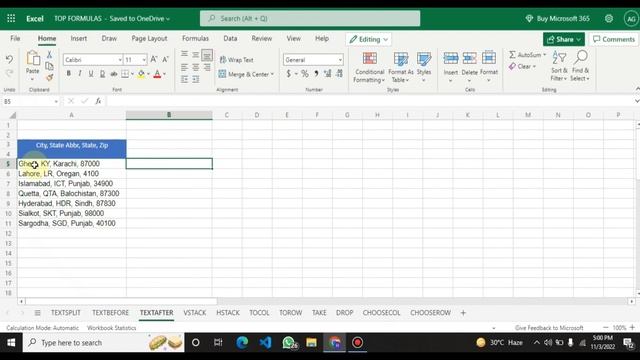Open the General number format dropdown
This screenshot has width=640, height=360.
[x=340, y=60]
